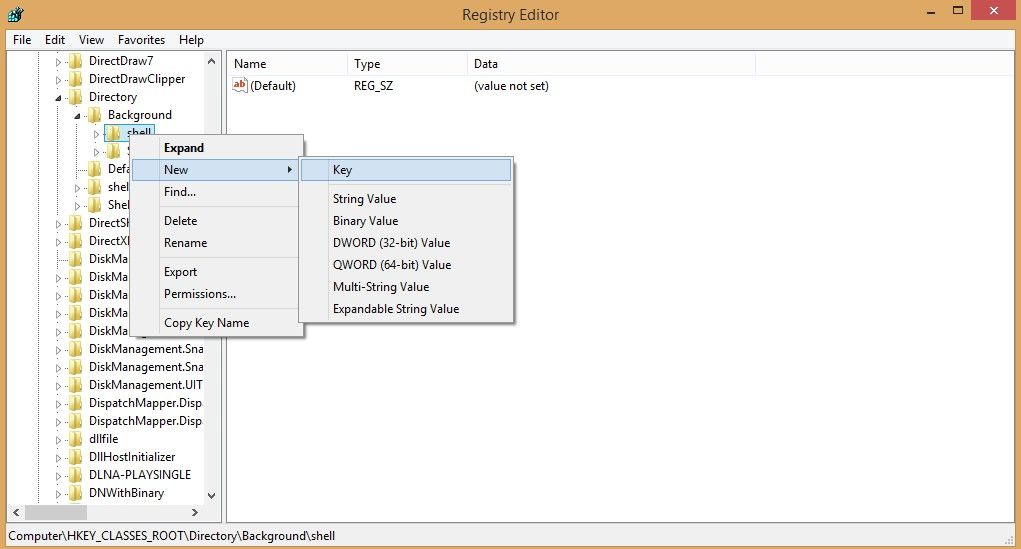Create a new Multi-String Value
The height and width of the screenshot is (549, 1021).
point(406,287)
